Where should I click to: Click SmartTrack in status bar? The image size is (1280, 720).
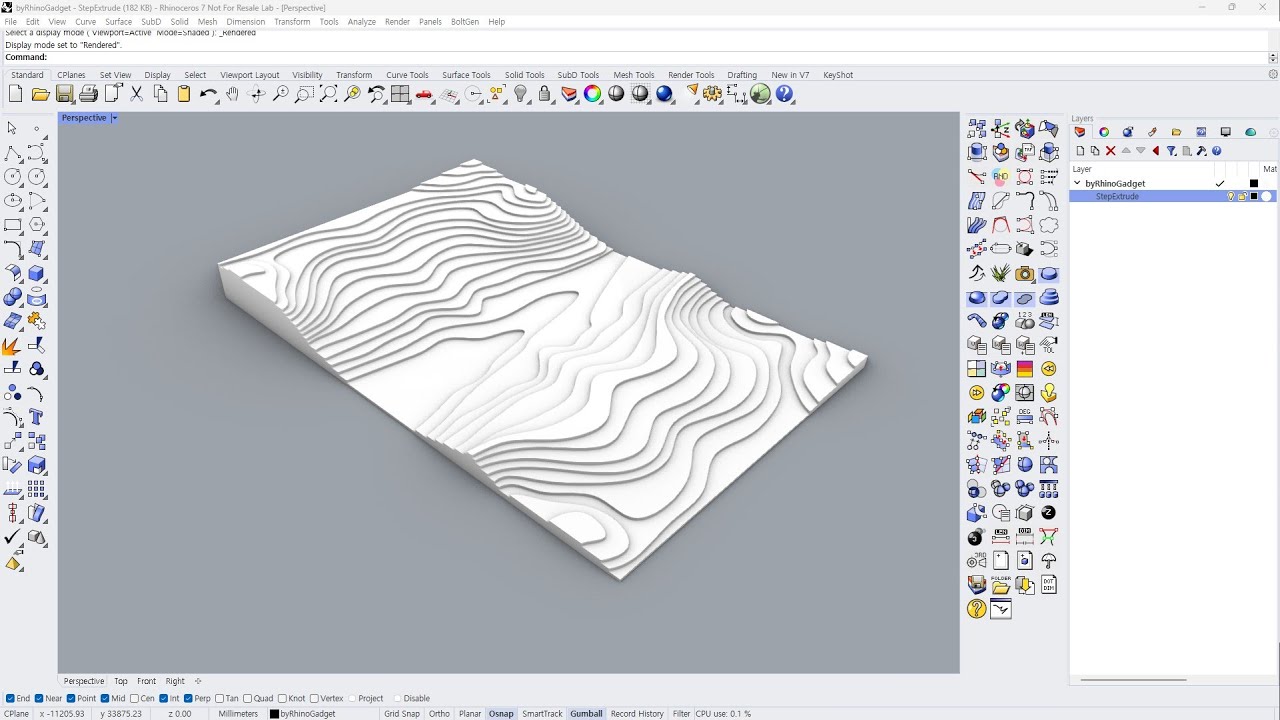[x=542, y=714]
